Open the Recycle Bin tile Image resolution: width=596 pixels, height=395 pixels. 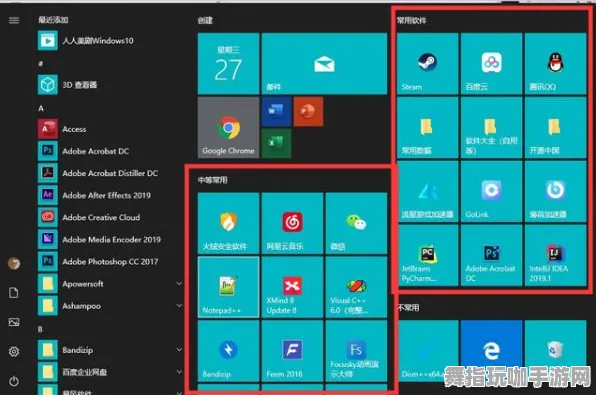(555, 351)
